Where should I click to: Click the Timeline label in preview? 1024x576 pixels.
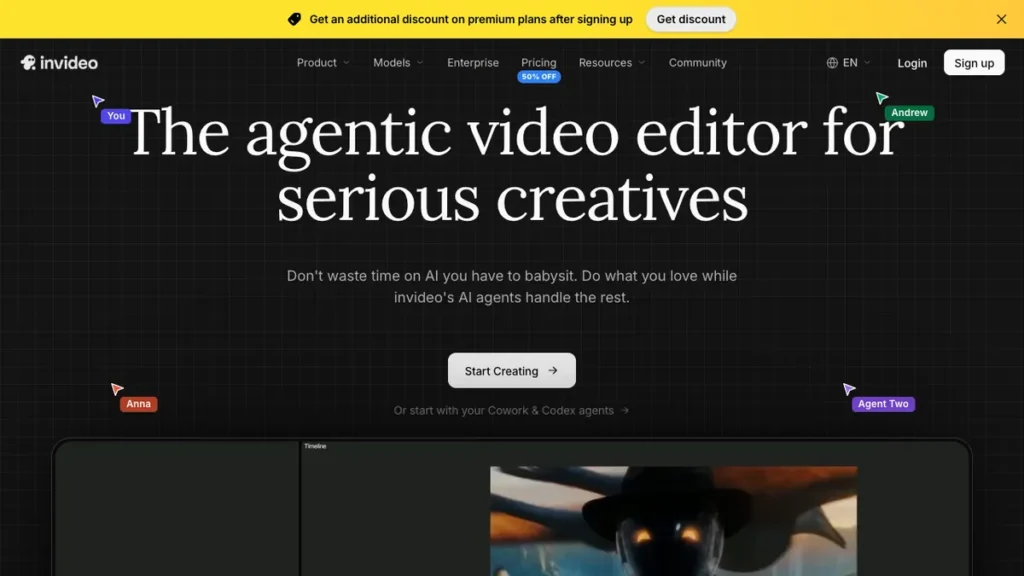click(315, 446)
